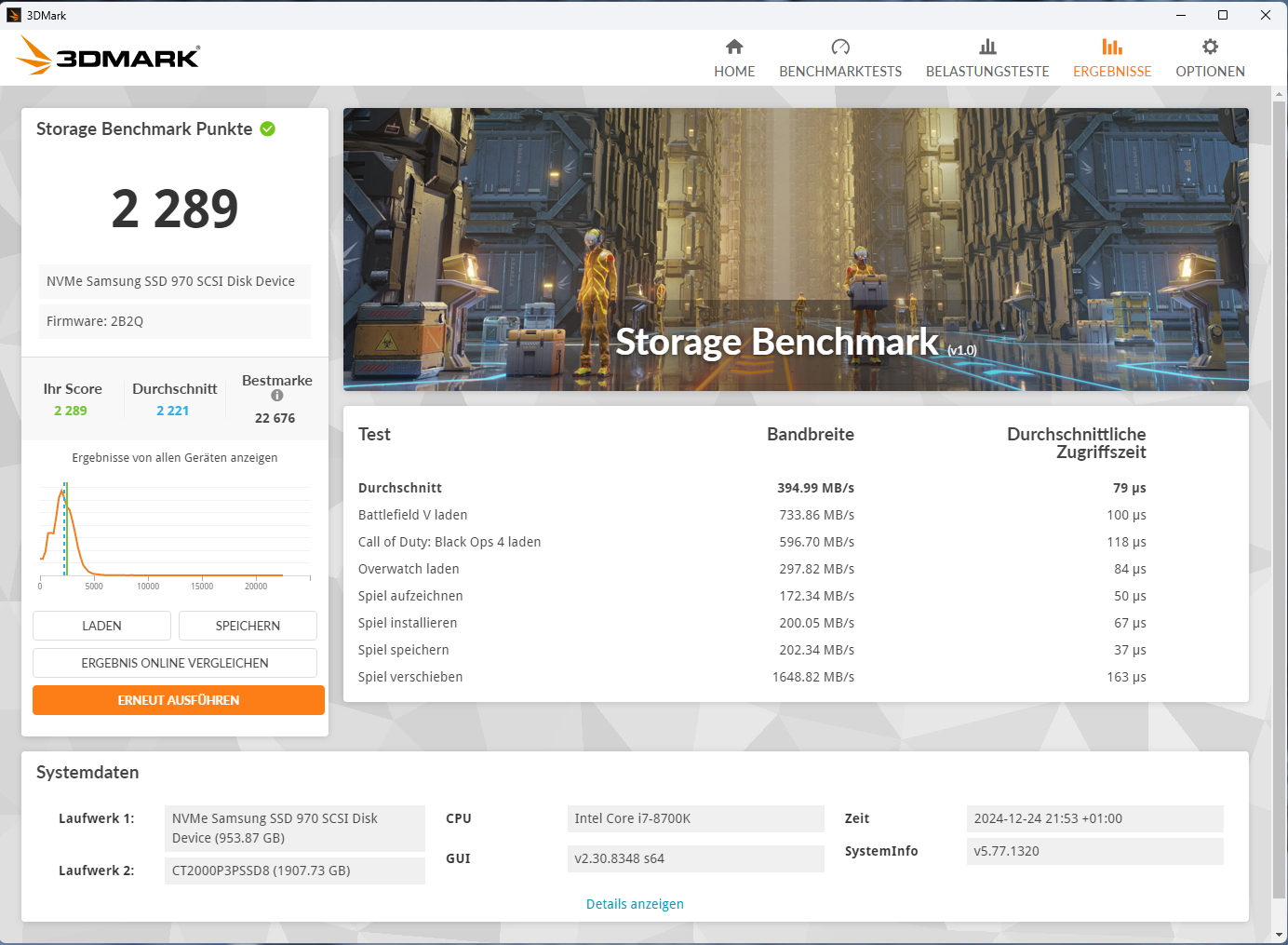
Task: Click bandwidth value 394.99 MB/s
Action: [x=815, y=488]
